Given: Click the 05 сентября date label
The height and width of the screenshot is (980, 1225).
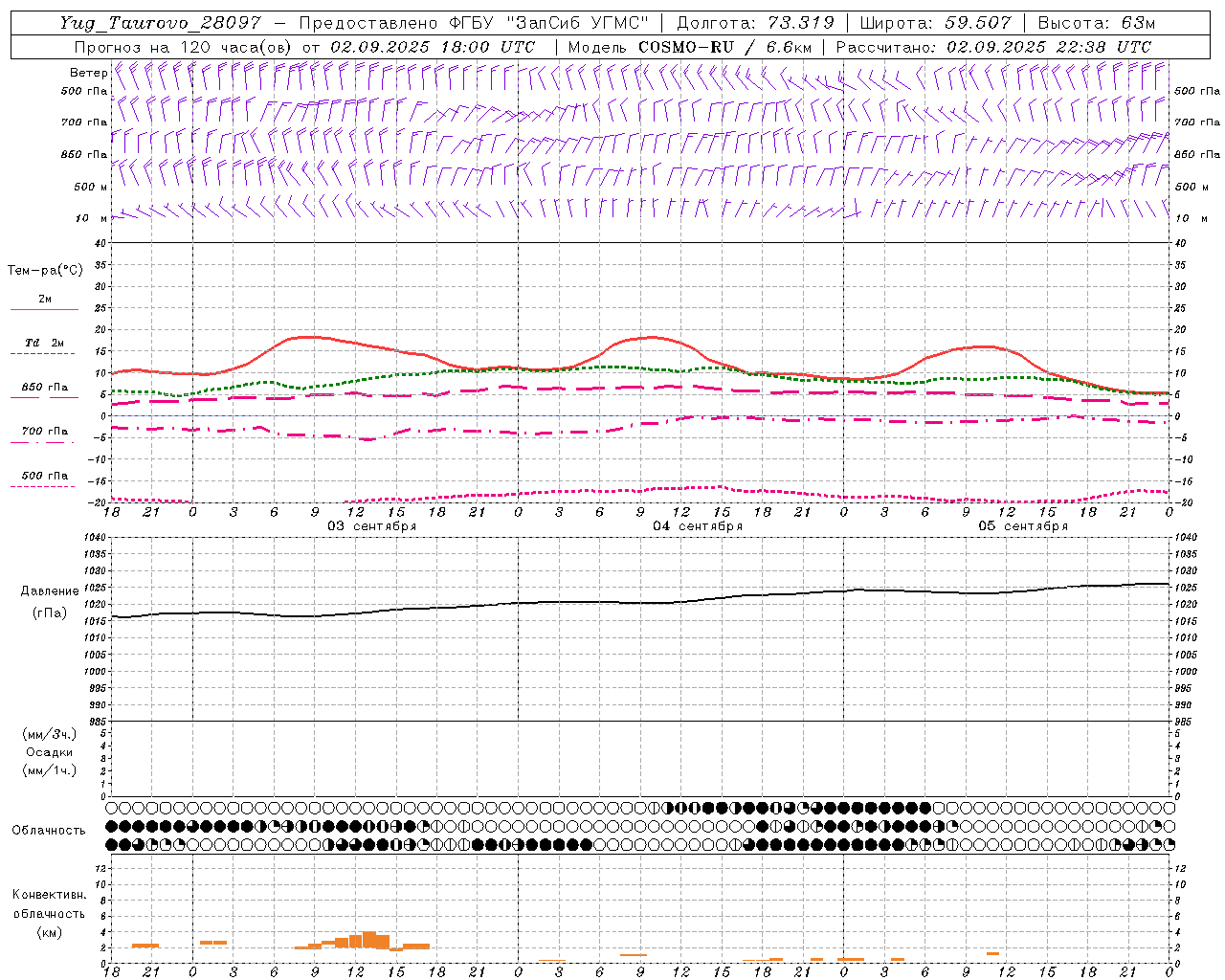Looking at the screenshot, I should [1022, 526].
